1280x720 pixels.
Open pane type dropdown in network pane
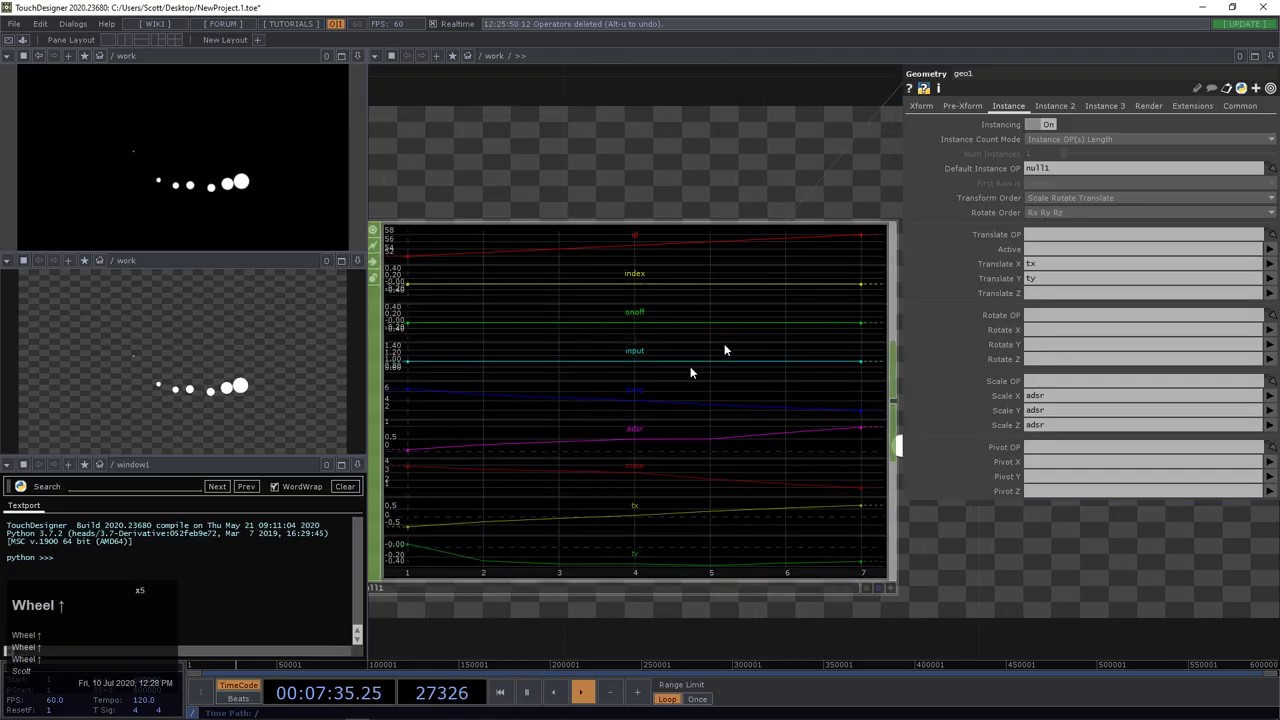tap(375, 56)
